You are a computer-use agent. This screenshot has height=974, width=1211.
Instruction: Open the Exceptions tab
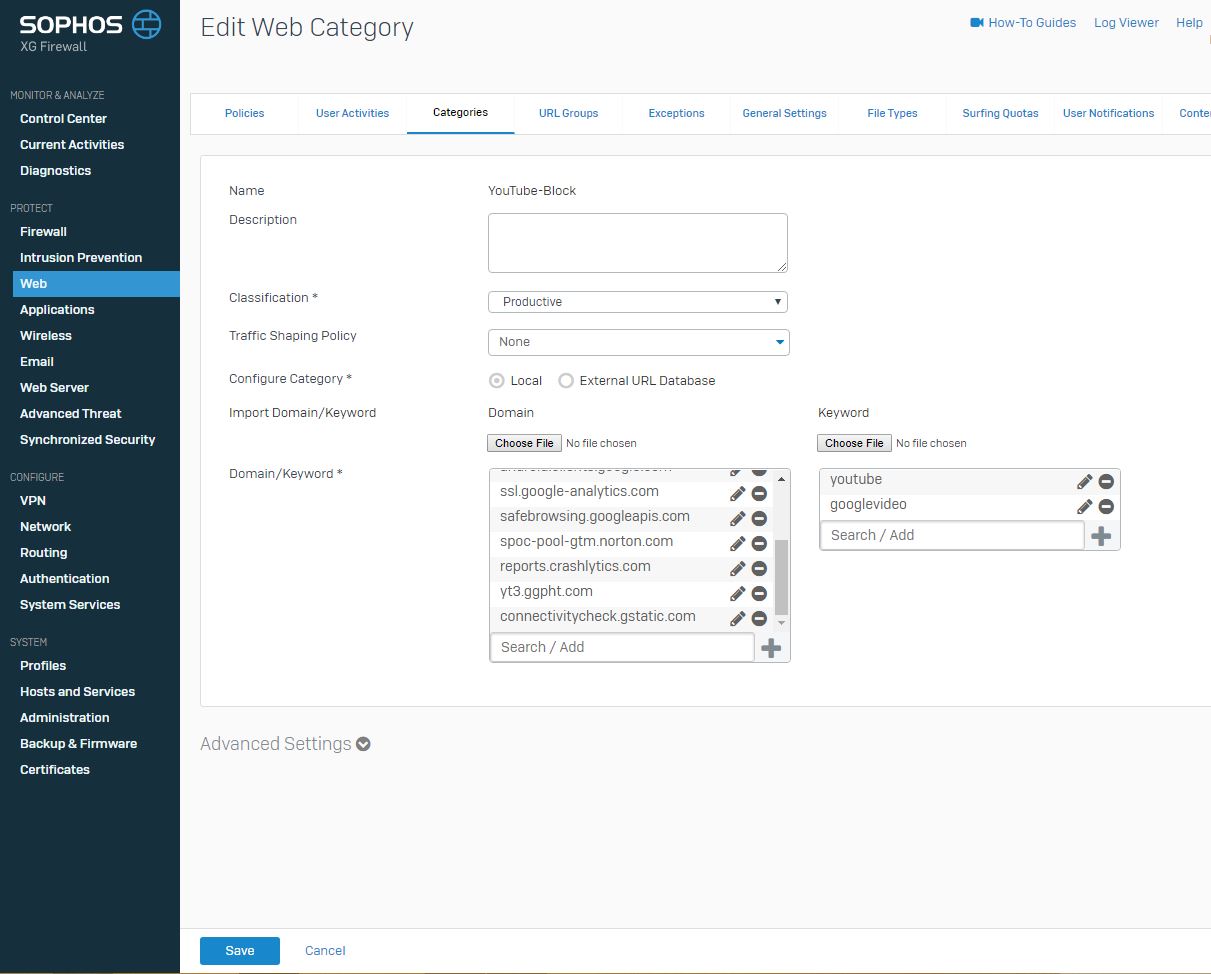[x=676, y=113]
